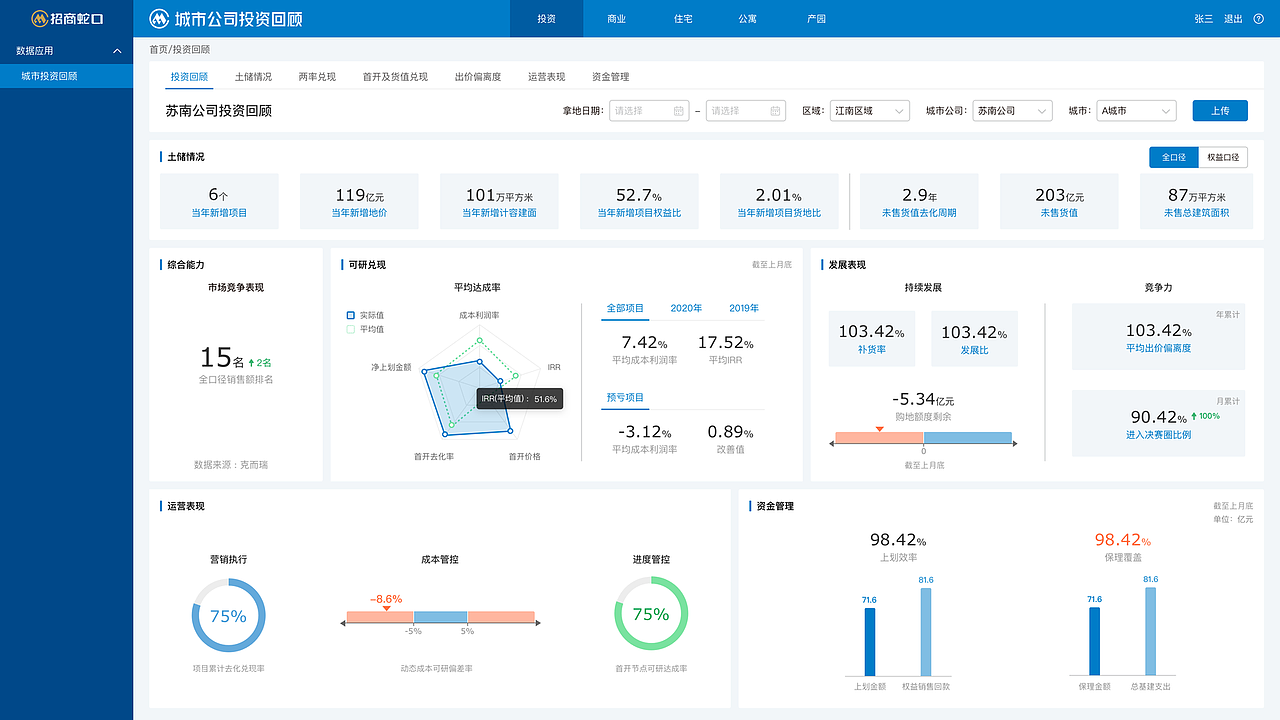Image resolution: width=1280 pixels, height=720 pixels.
Task: Click the 上传 button
Action: pyautogui.click(x=1220, y=111)
